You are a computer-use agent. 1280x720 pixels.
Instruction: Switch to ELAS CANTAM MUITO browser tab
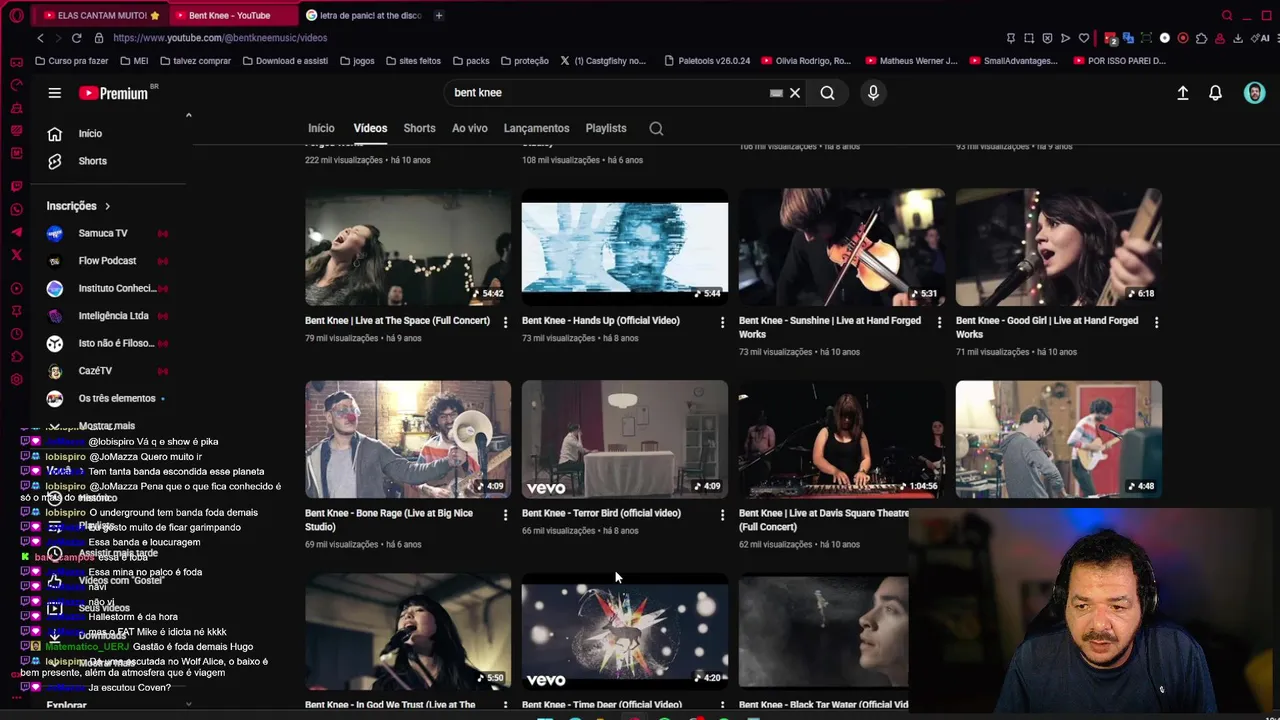pos(101,15)
